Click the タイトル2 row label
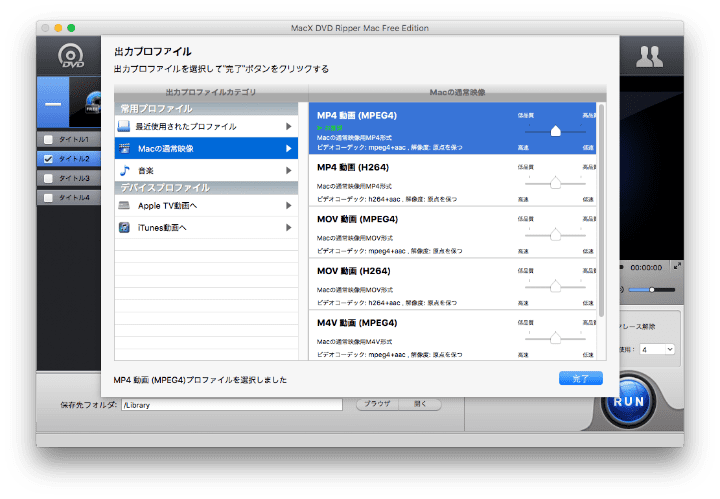 (74, 159)
